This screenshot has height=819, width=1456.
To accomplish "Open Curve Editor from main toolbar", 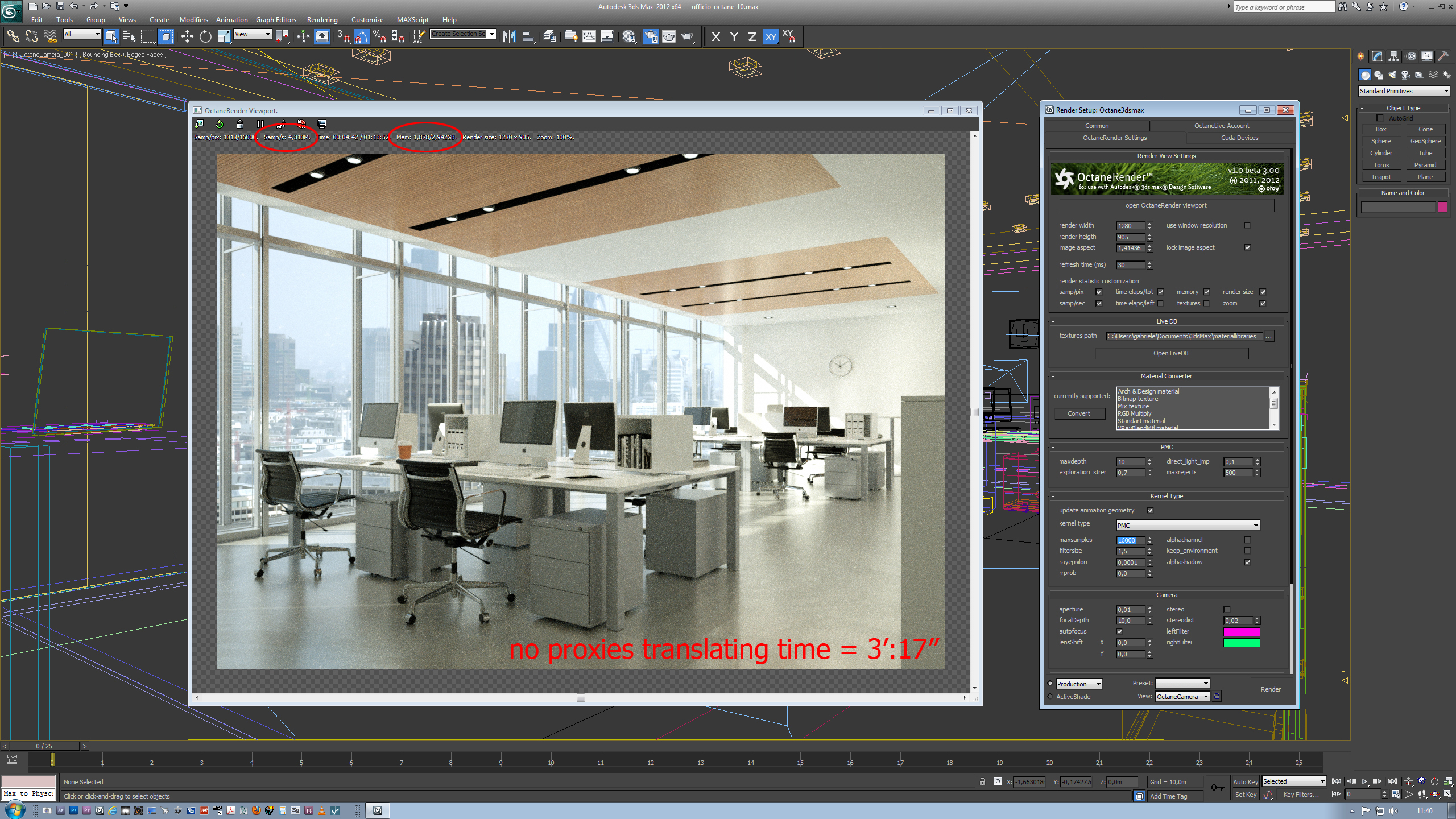I will [x=589, y=37].
